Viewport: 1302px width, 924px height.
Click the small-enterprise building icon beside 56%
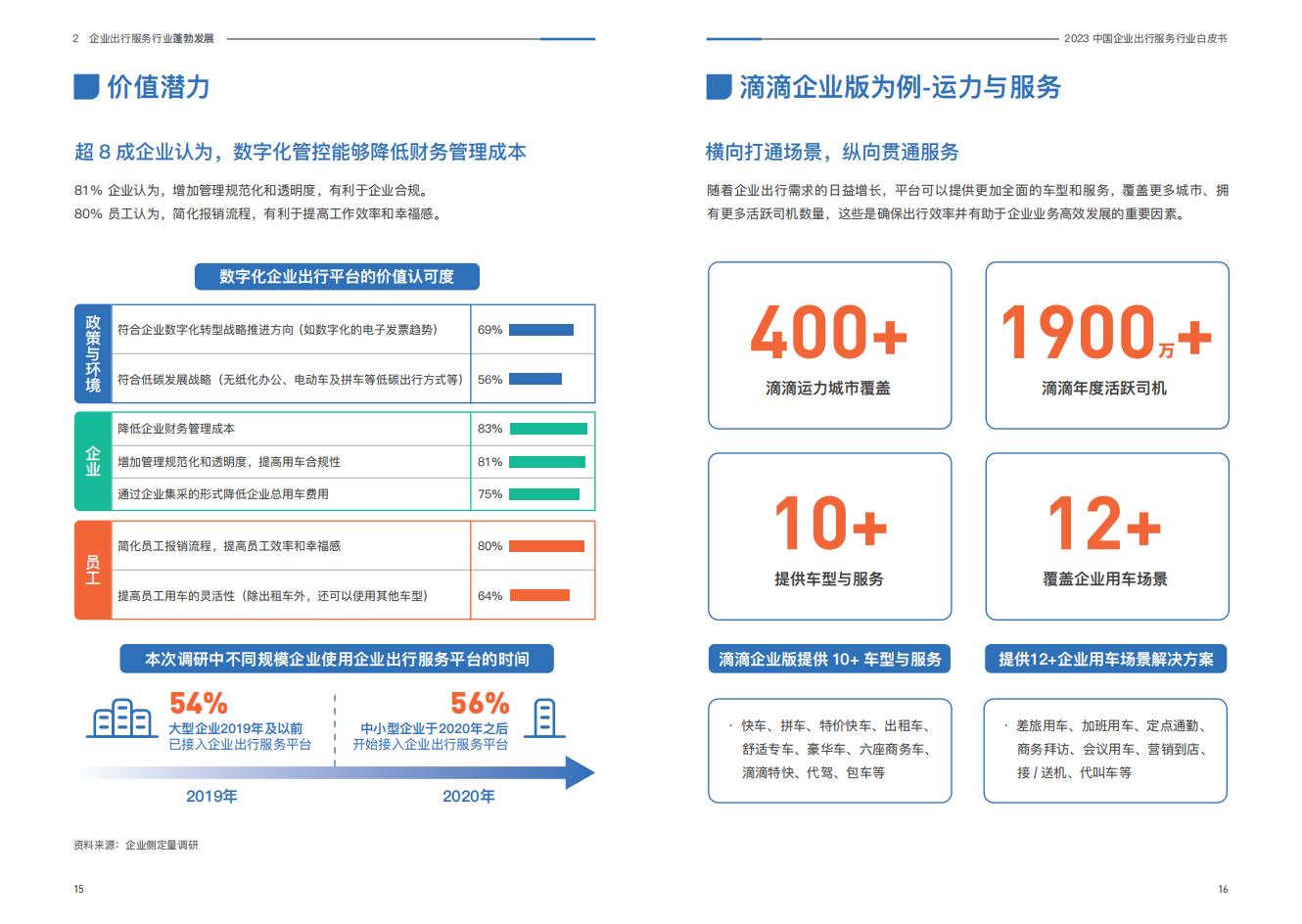[544, 718]
